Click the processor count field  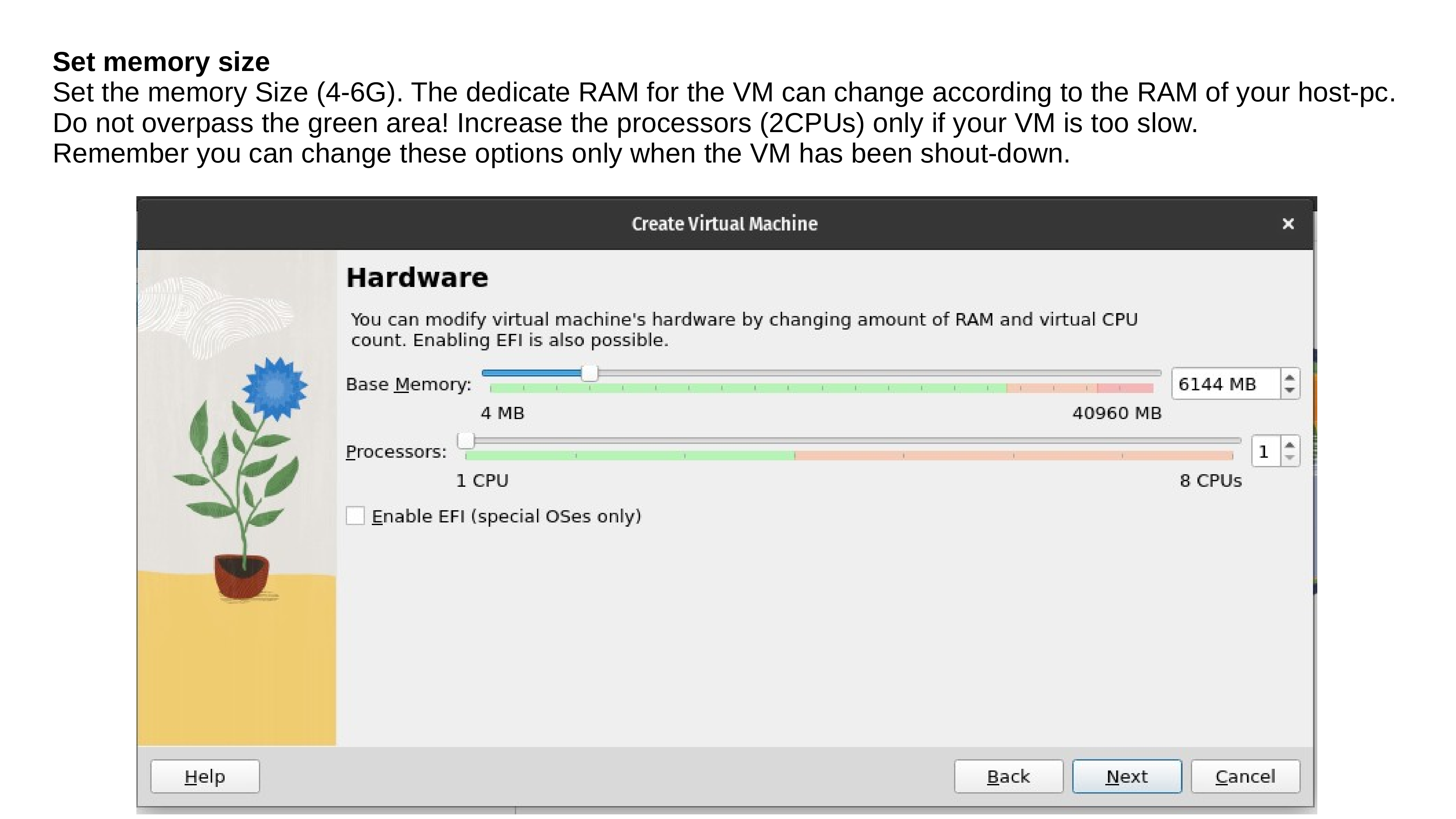(x=1266, y=451)
